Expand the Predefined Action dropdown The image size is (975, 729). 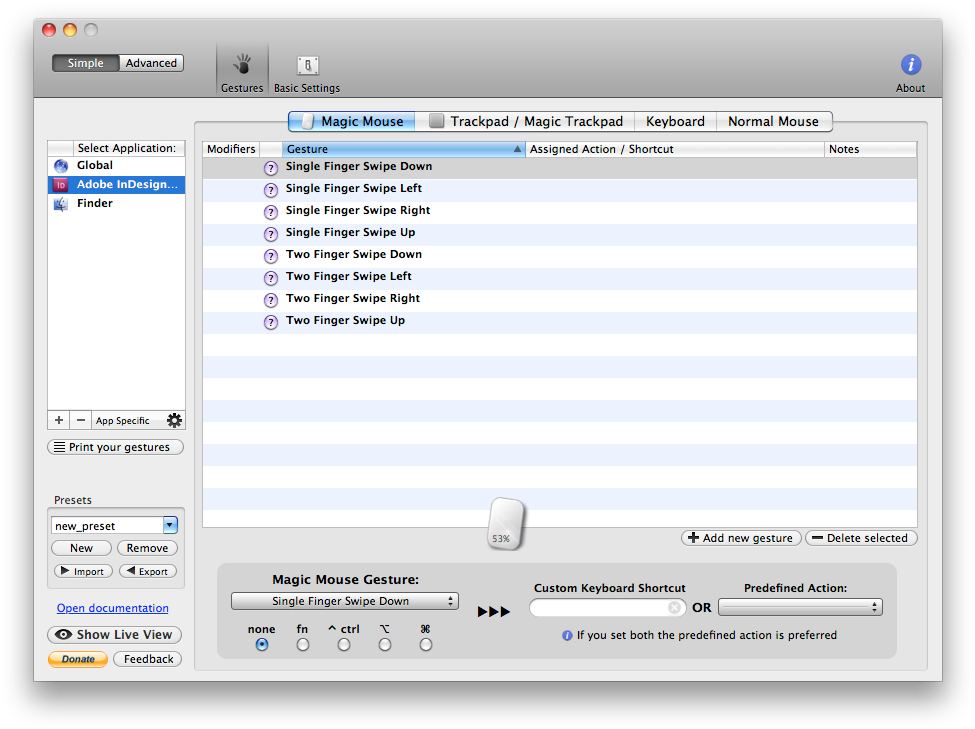click(800, 606)
